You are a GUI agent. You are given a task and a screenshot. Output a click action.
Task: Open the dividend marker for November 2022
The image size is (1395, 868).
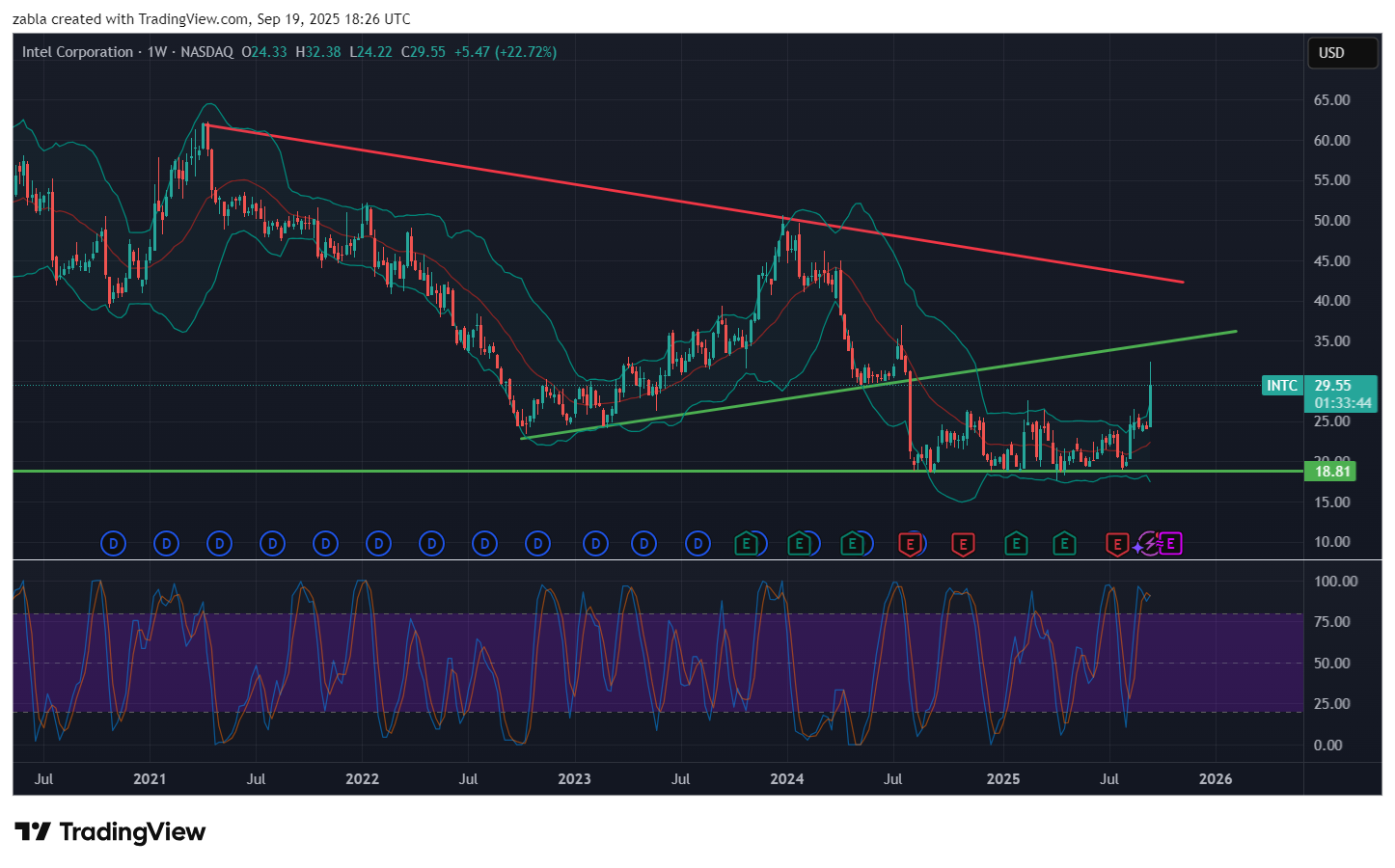click(538, 544)
